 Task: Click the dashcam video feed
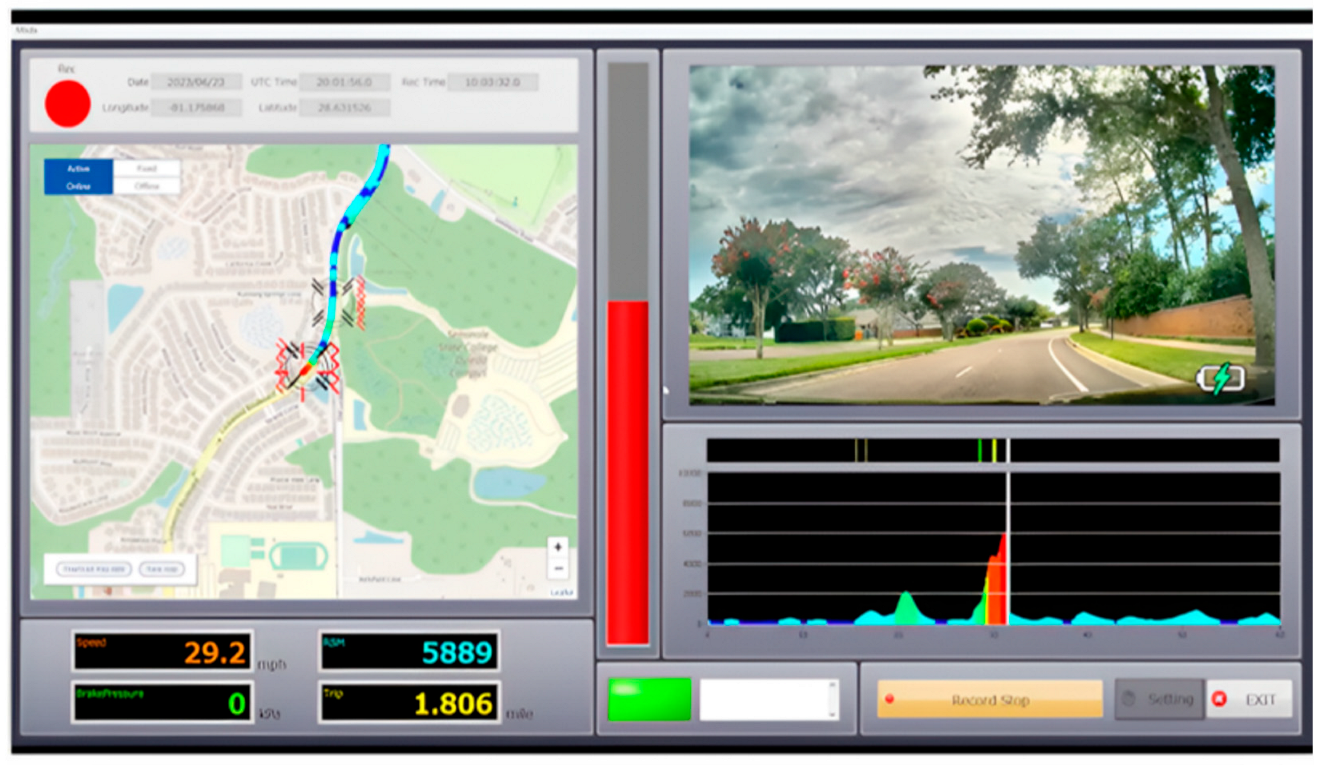click(981, 235)
